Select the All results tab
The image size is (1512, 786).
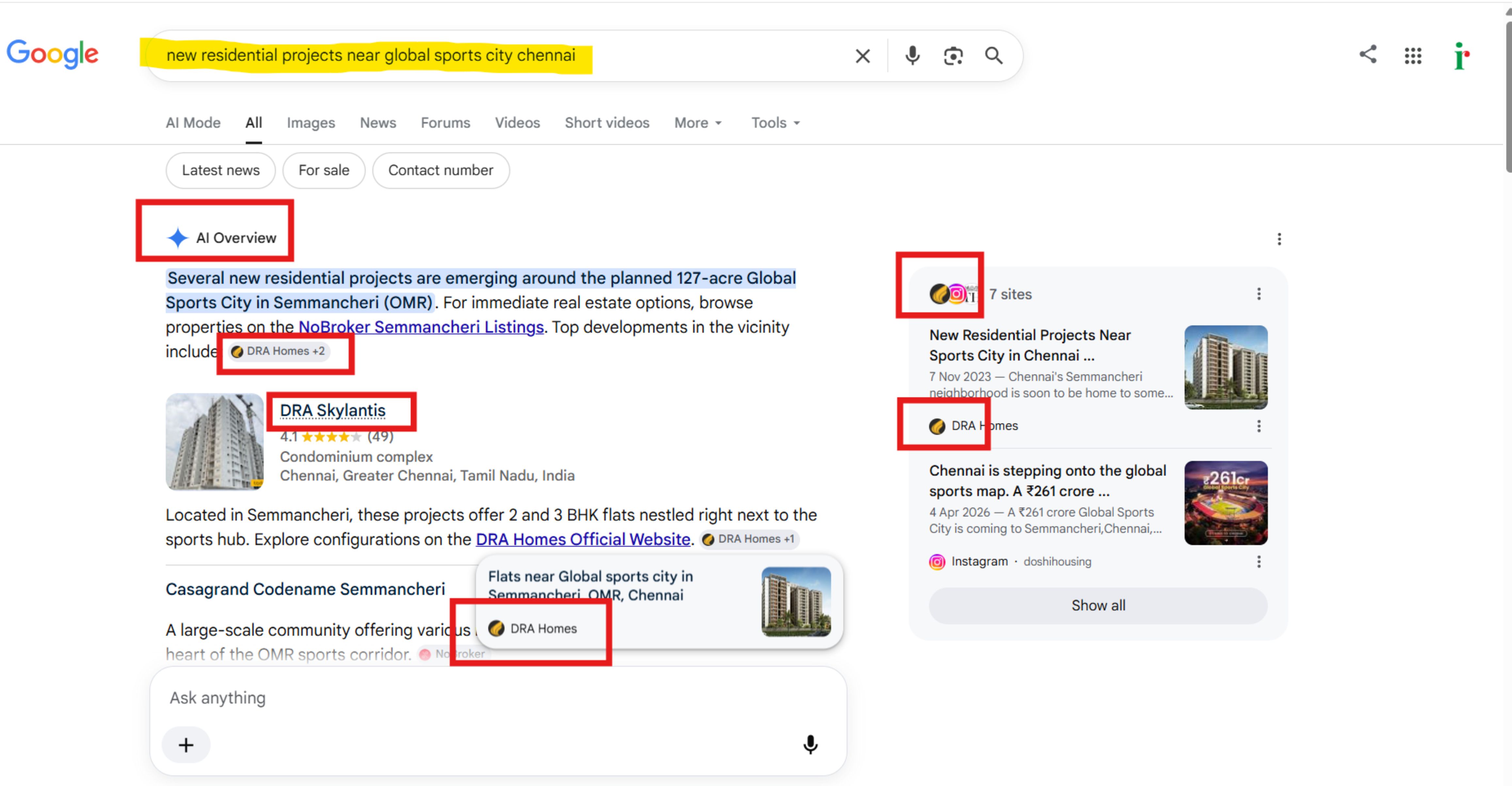(253, 123)
